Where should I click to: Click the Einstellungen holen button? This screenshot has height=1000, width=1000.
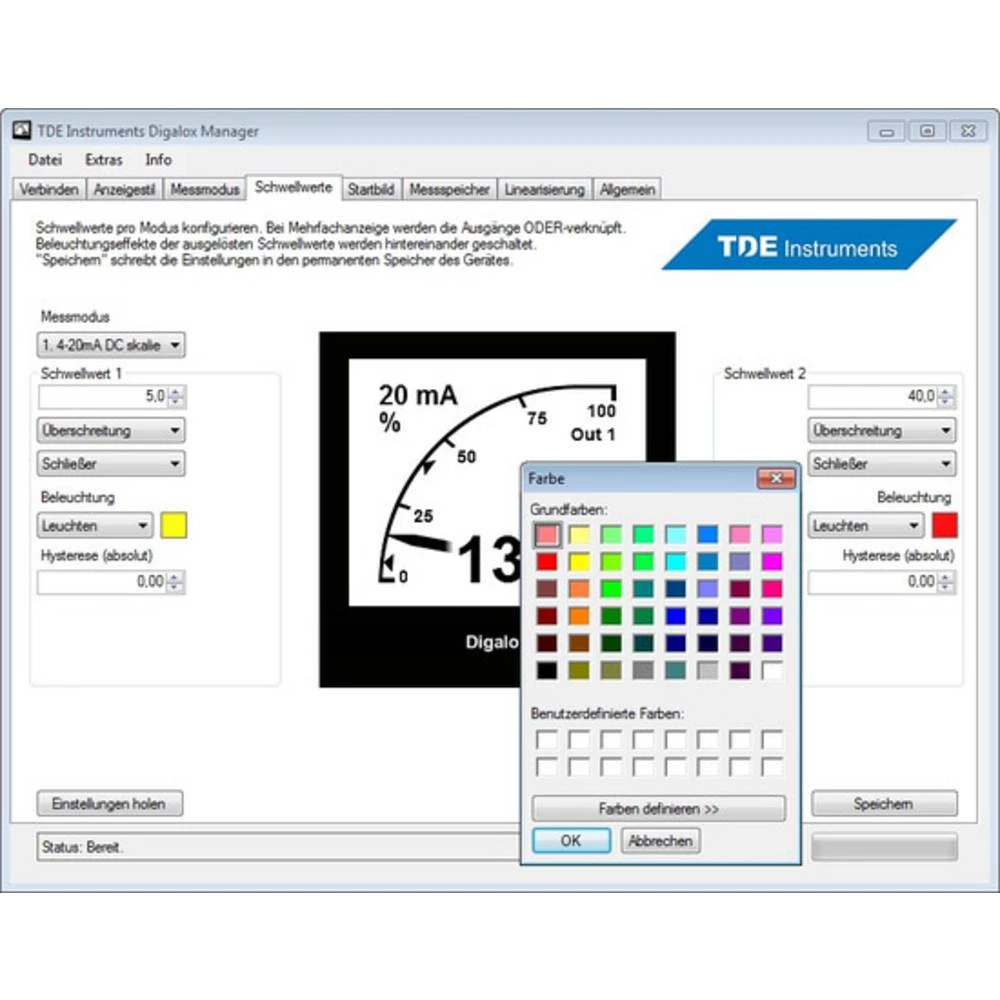(x=110, y=803)
